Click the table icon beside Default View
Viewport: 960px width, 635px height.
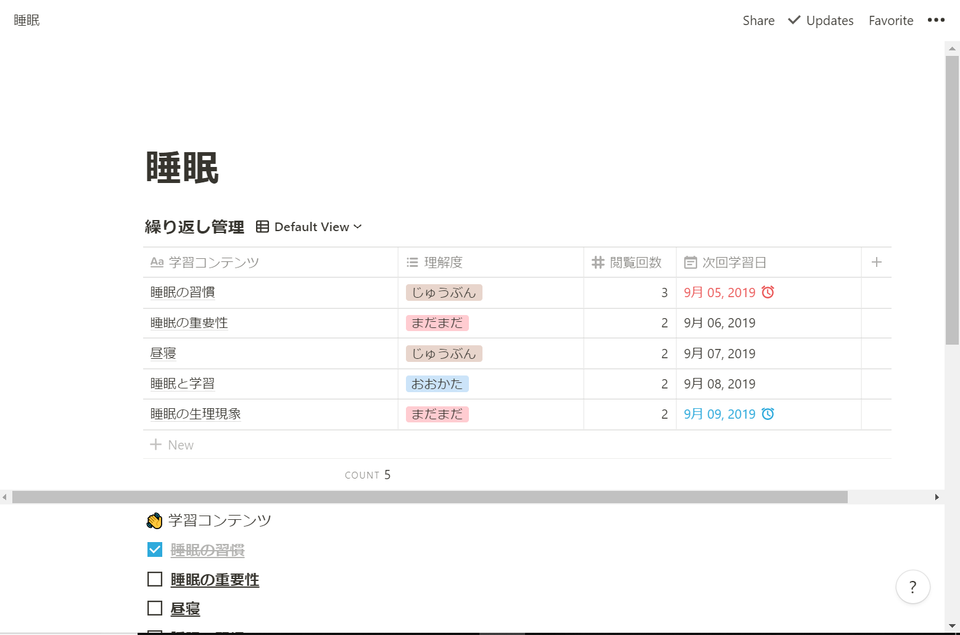pyautogui.click(x=262, y=227)
